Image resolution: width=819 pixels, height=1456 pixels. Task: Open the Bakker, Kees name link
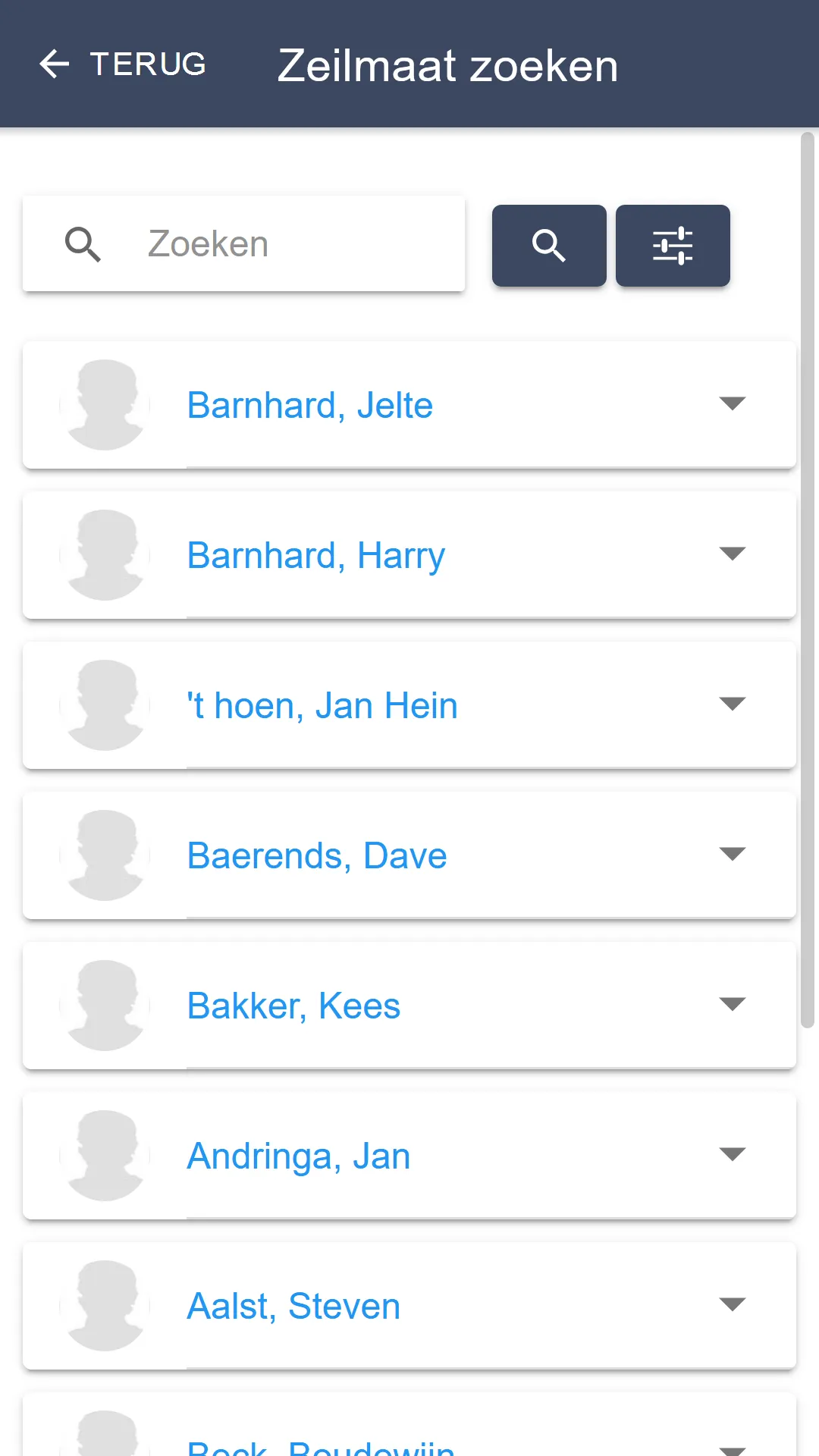pos(293,1006)
